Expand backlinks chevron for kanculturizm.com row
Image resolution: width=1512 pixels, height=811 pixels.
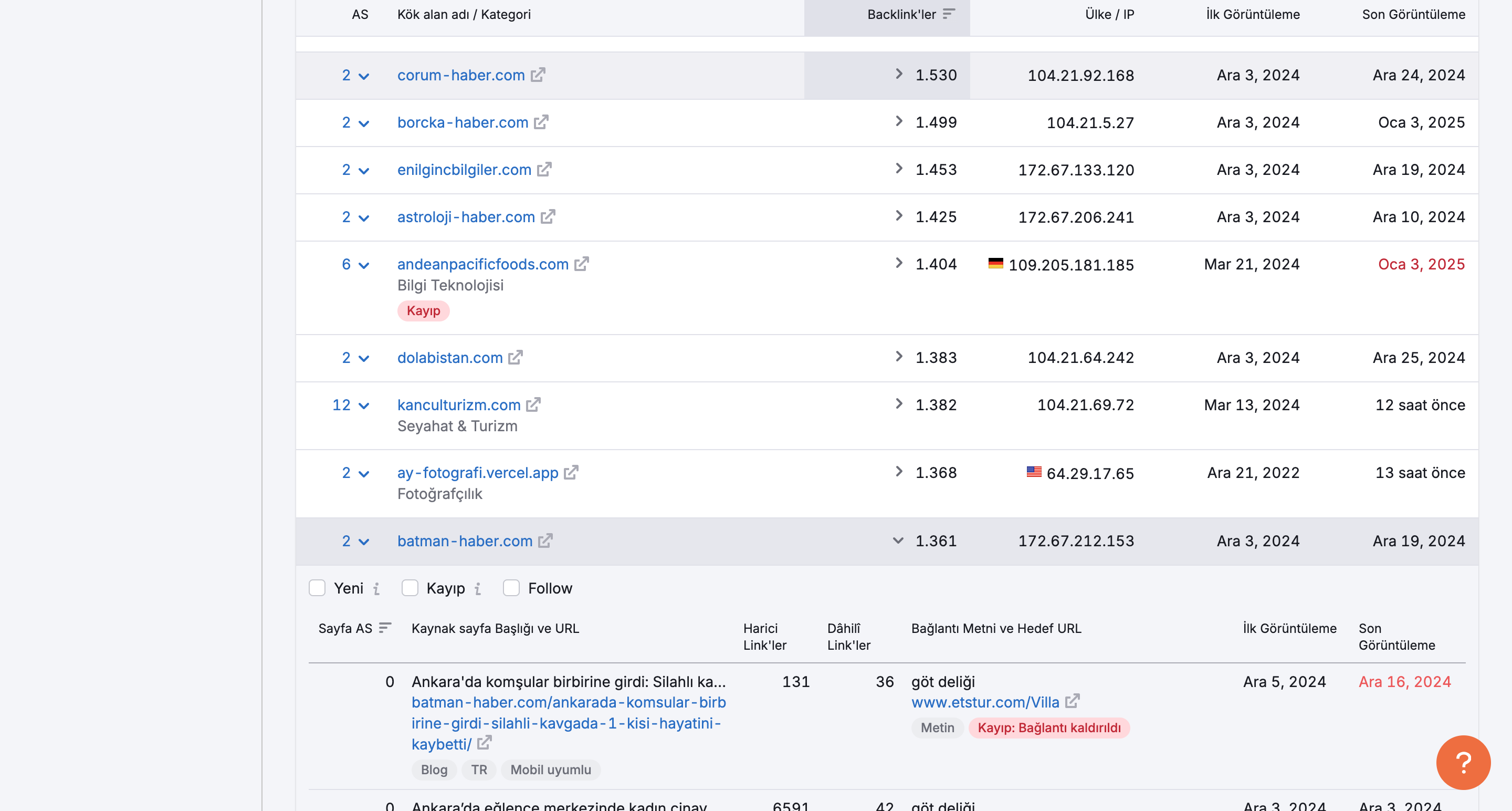tap(899, 403)
